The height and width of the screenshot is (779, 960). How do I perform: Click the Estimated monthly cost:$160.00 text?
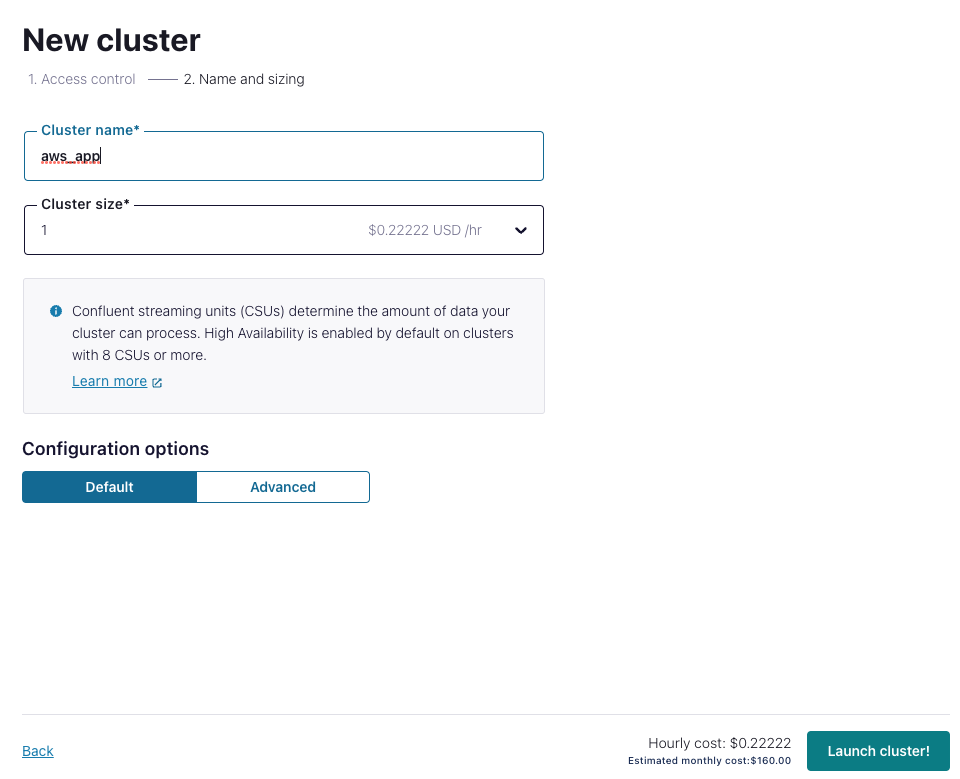(x=709, y=761)
